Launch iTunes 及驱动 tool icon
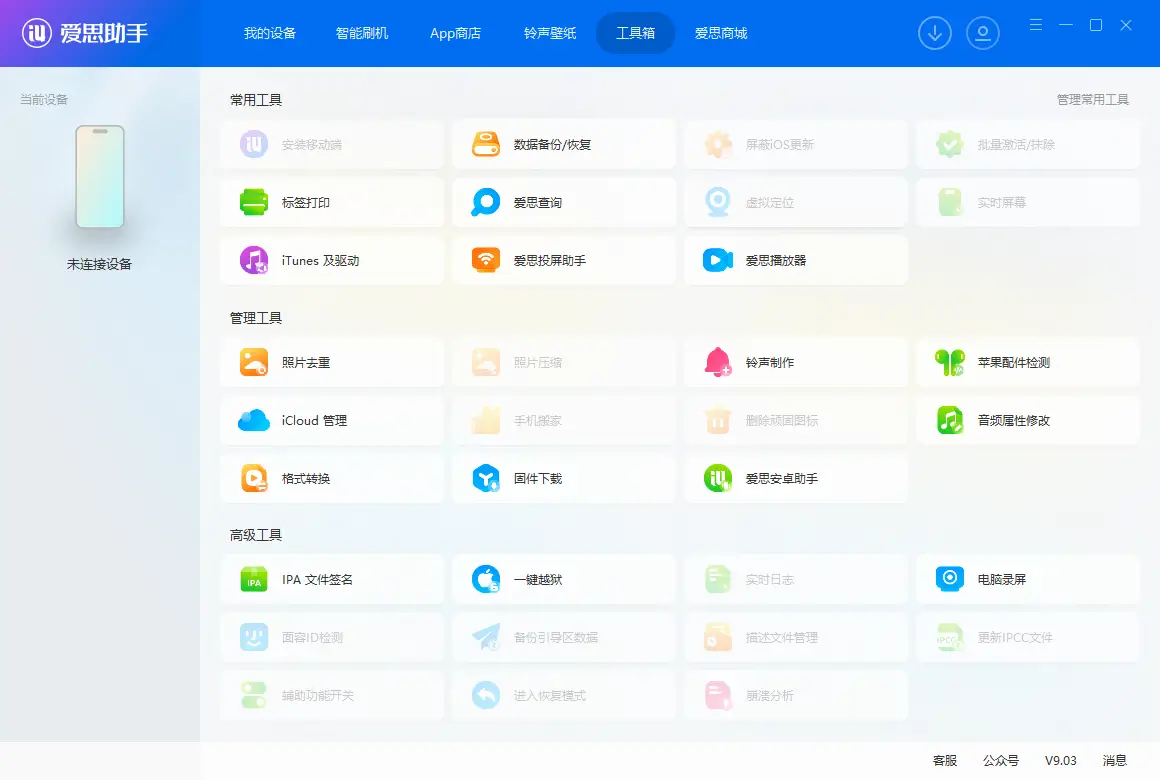This screenshot has width=1160, height=780. coord(254,261)
